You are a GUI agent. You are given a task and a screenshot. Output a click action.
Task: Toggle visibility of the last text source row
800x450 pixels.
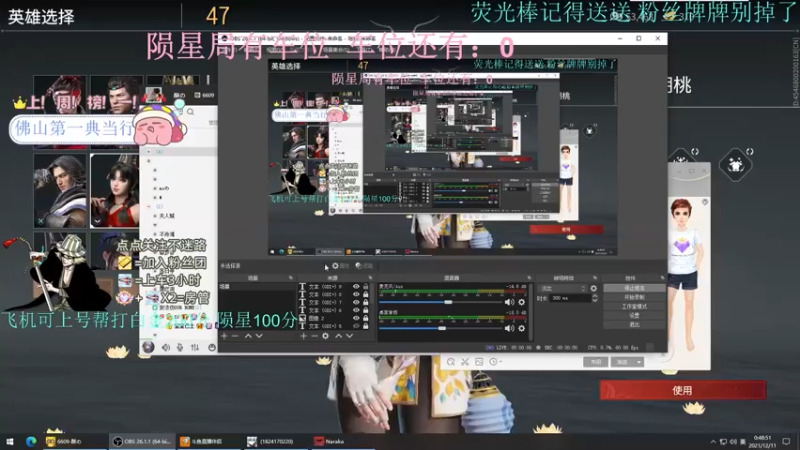356,326
